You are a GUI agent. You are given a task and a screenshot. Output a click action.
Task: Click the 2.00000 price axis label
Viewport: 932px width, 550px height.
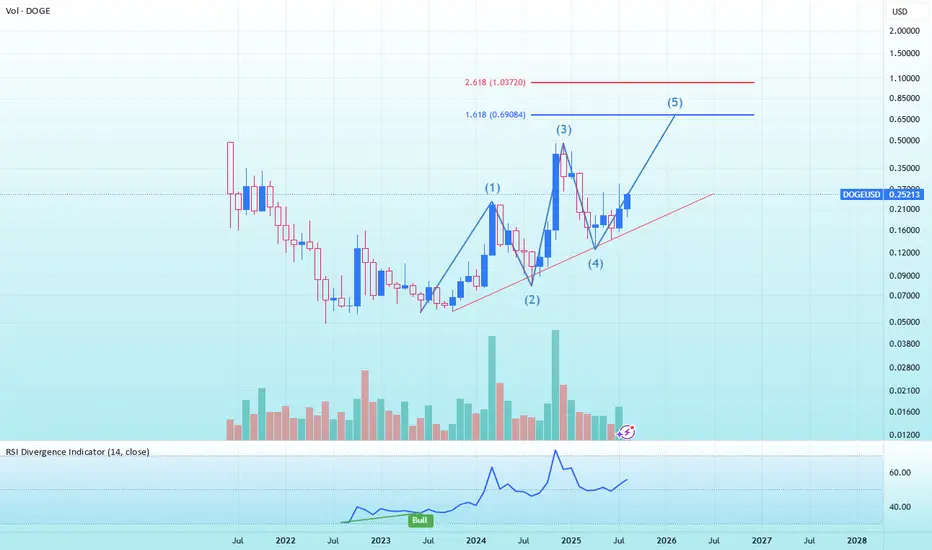pyautogui.click(x=904, y=31)
